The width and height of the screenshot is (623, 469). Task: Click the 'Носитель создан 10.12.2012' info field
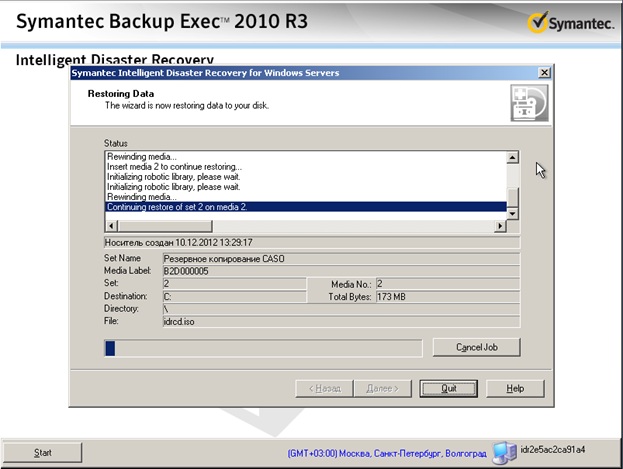point(312,242)
